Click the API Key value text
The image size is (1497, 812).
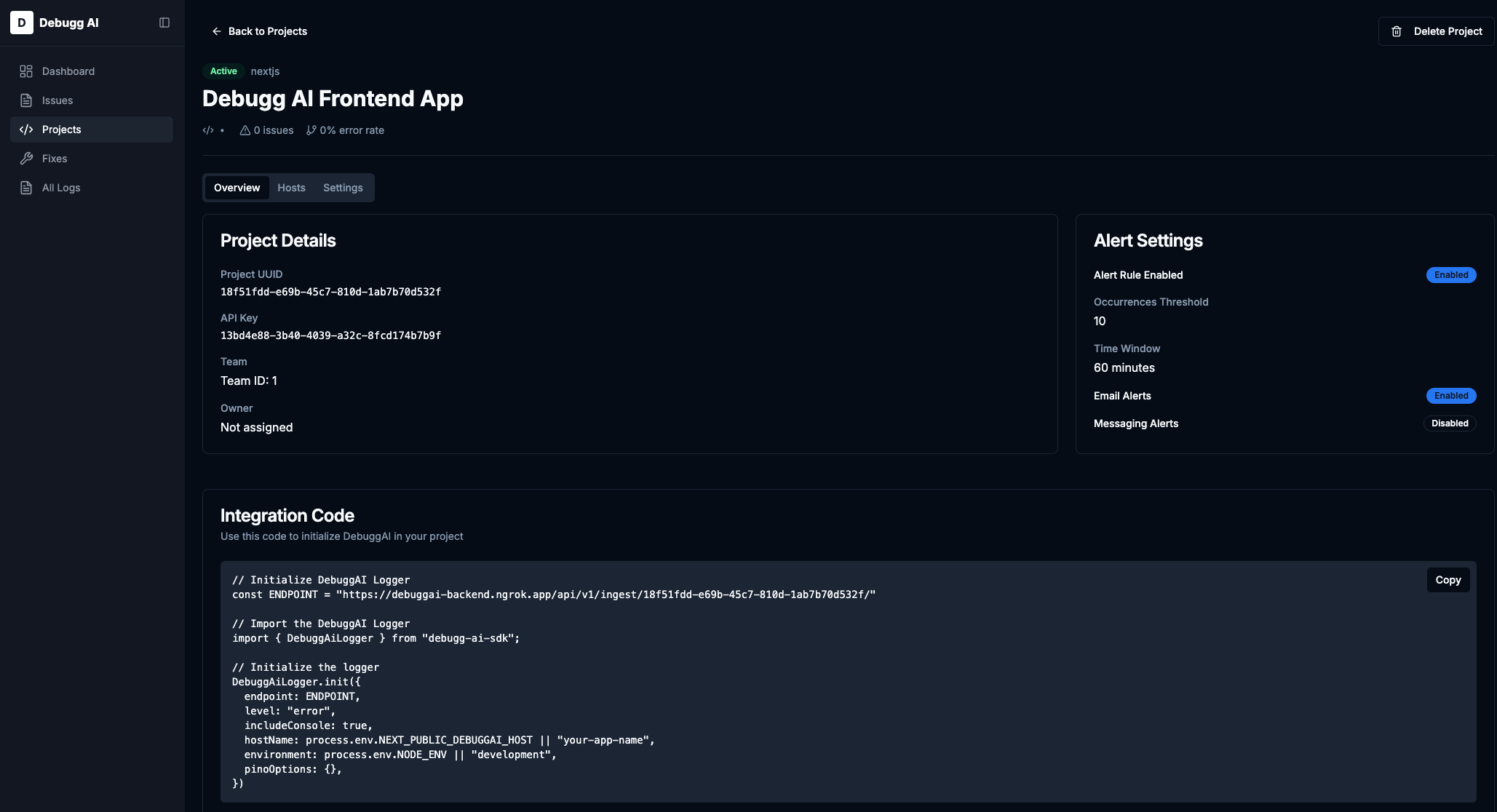coord(330,335)
